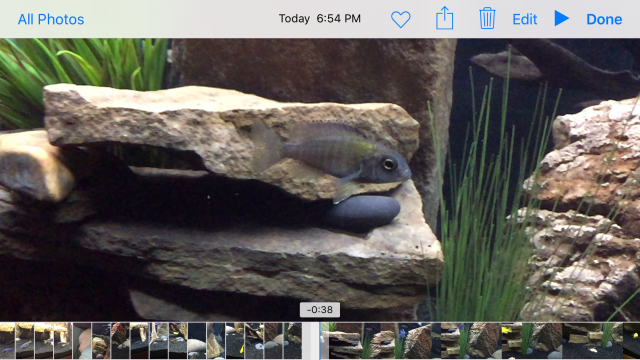This screenshot has width=640, height=360.
Task: Click the blank gap in the filmstrip scrubber
Action: point(310,341)
